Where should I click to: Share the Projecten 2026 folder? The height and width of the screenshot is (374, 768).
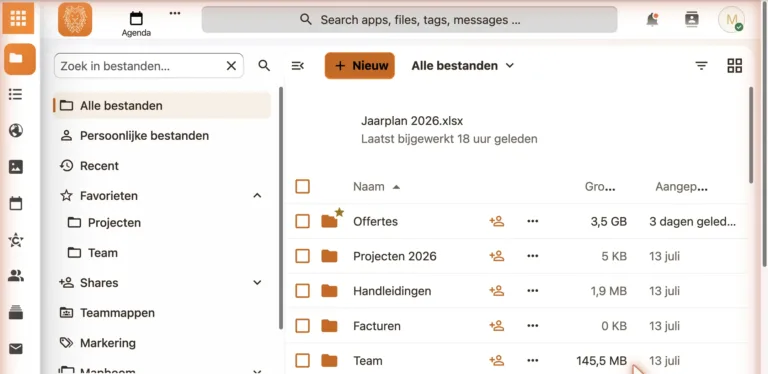[x=496, y=256]
